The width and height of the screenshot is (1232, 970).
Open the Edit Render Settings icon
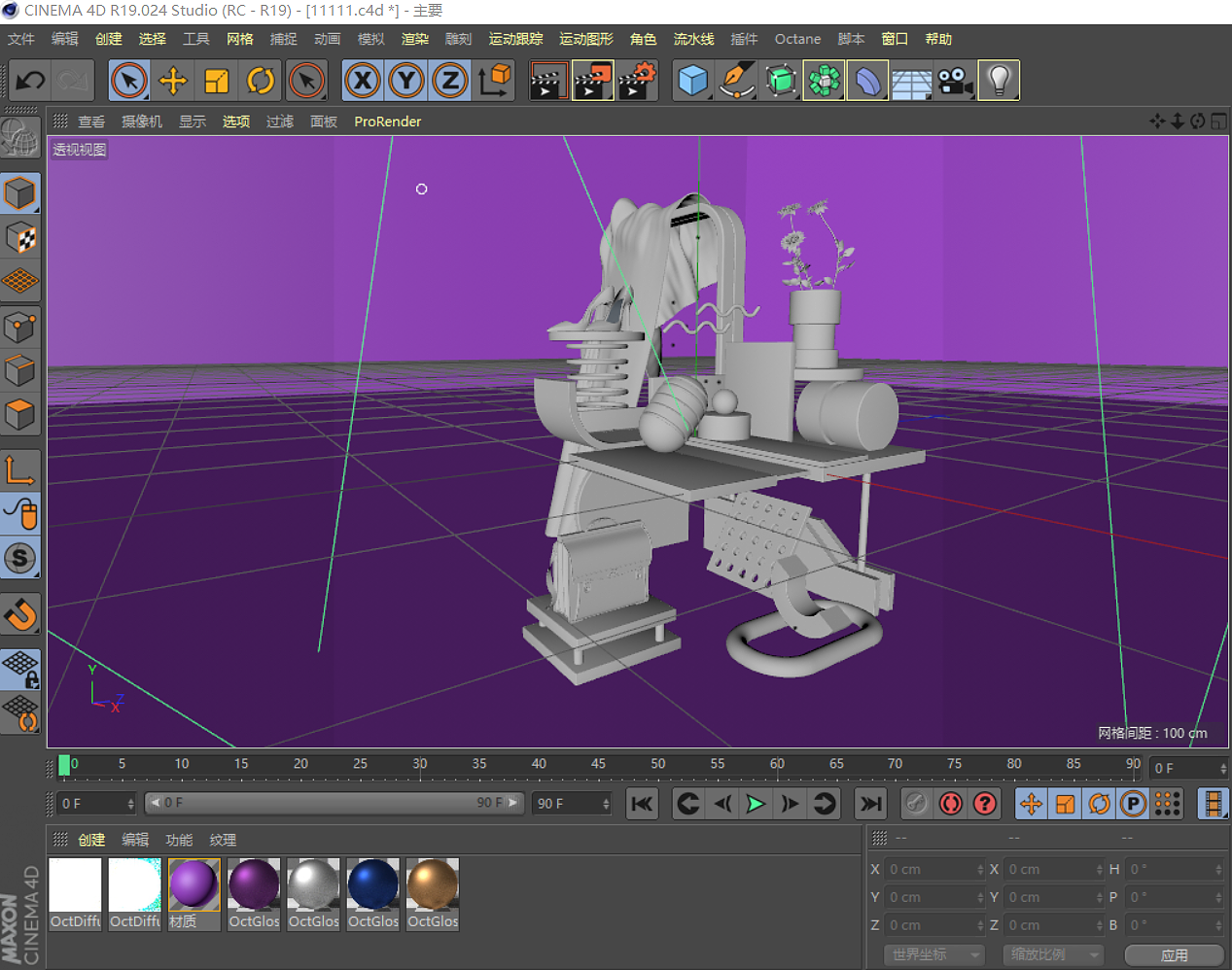pyautogui.click(x=637, y=81)
